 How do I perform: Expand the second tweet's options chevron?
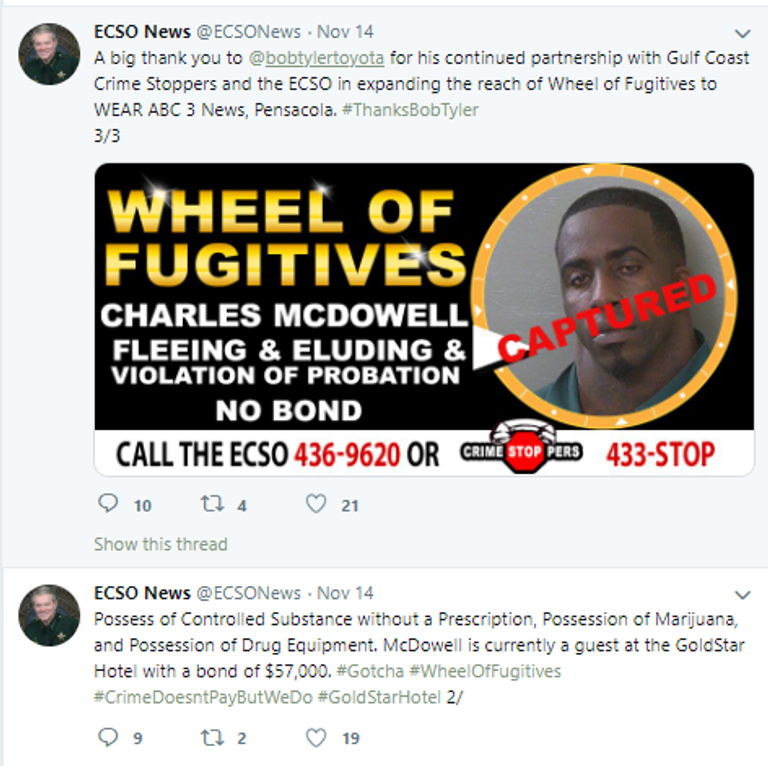click(743, 595)
